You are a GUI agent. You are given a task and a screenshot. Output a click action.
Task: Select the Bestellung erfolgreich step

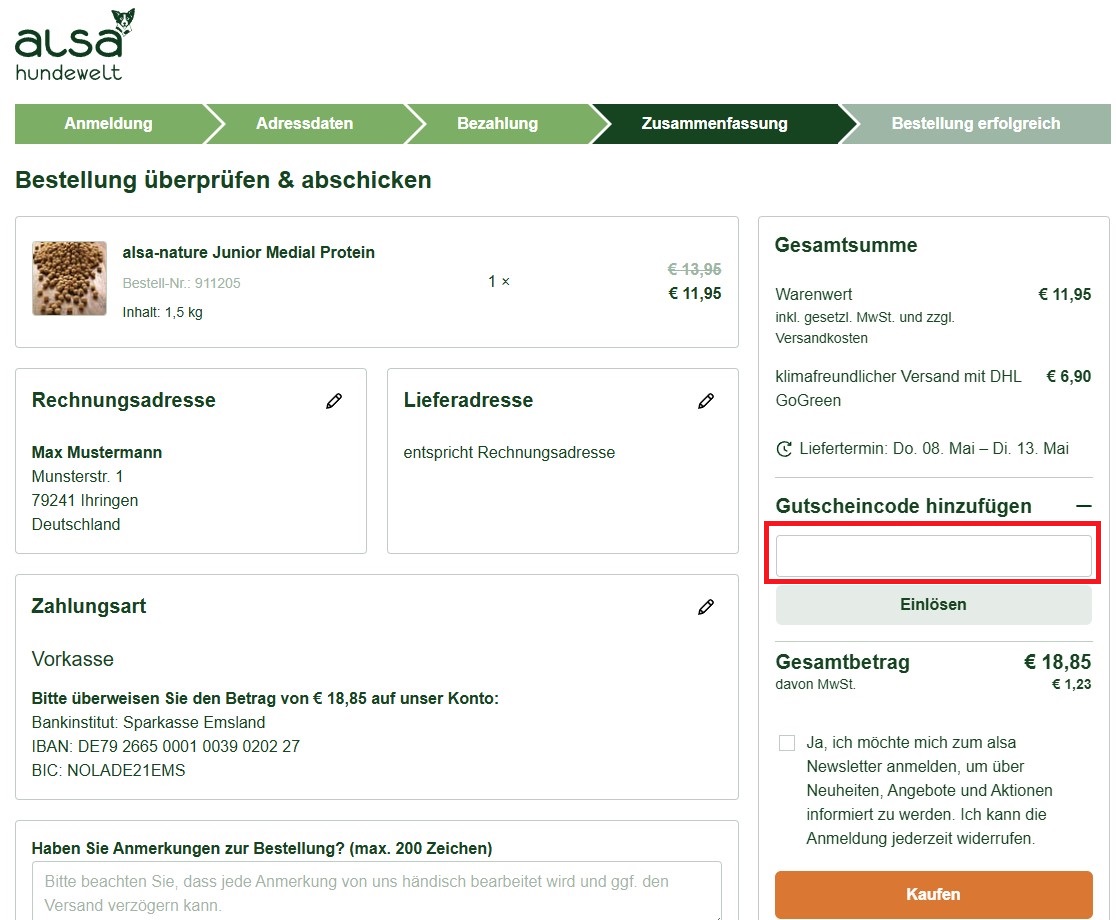coord(976,124)
